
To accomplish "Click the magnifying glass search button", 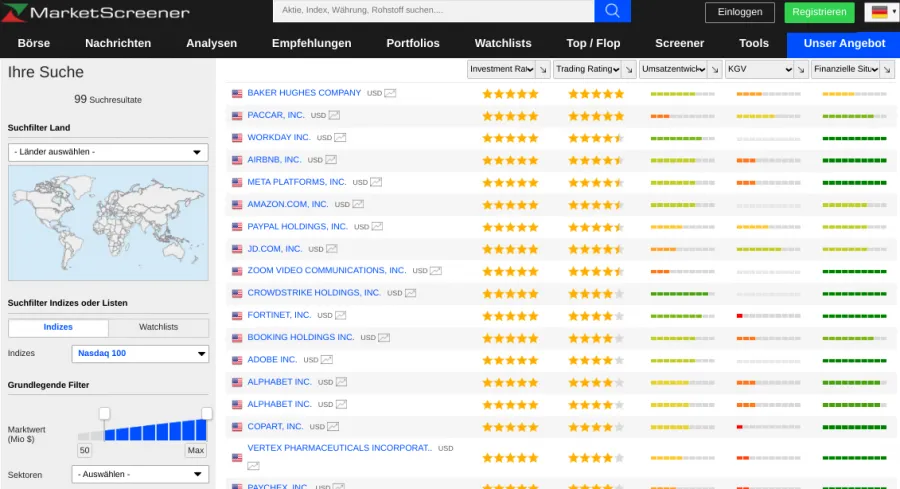I will pyautogui.click(x=612, y=11).
